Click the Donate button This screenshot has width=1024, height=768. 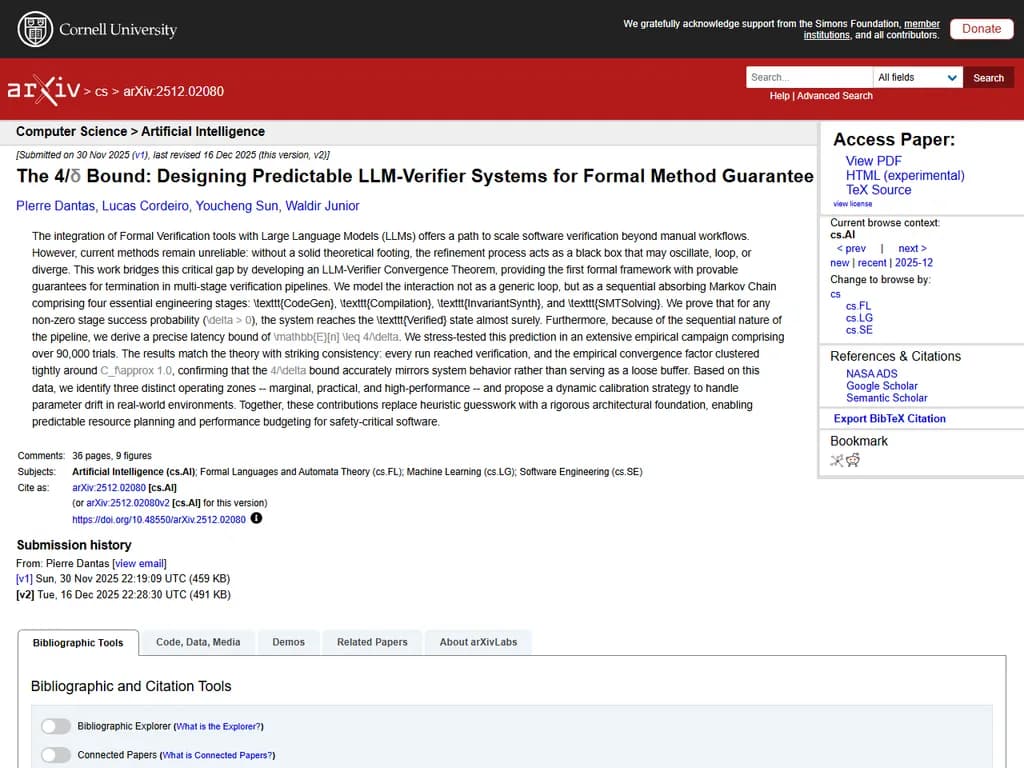coord(980,29)
